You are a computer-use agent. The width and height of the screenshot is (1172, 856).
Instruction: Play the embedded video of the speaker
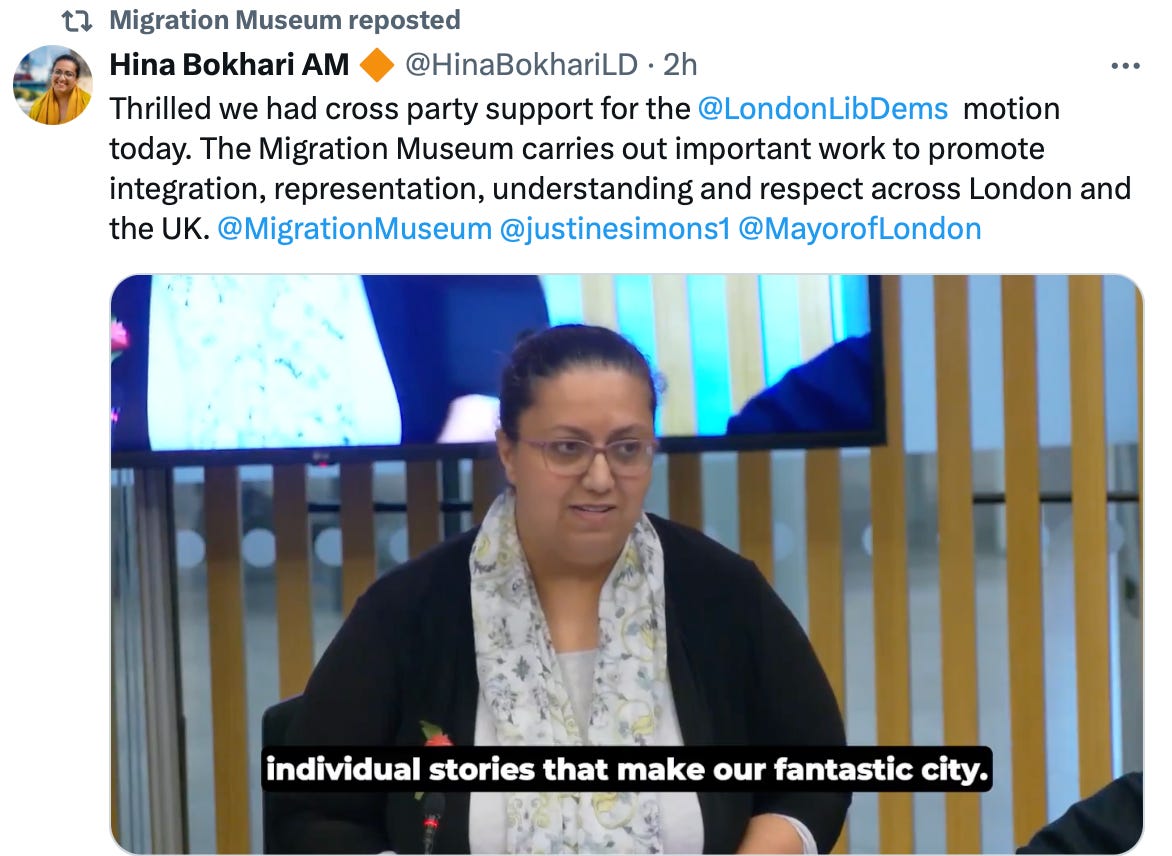626,564
